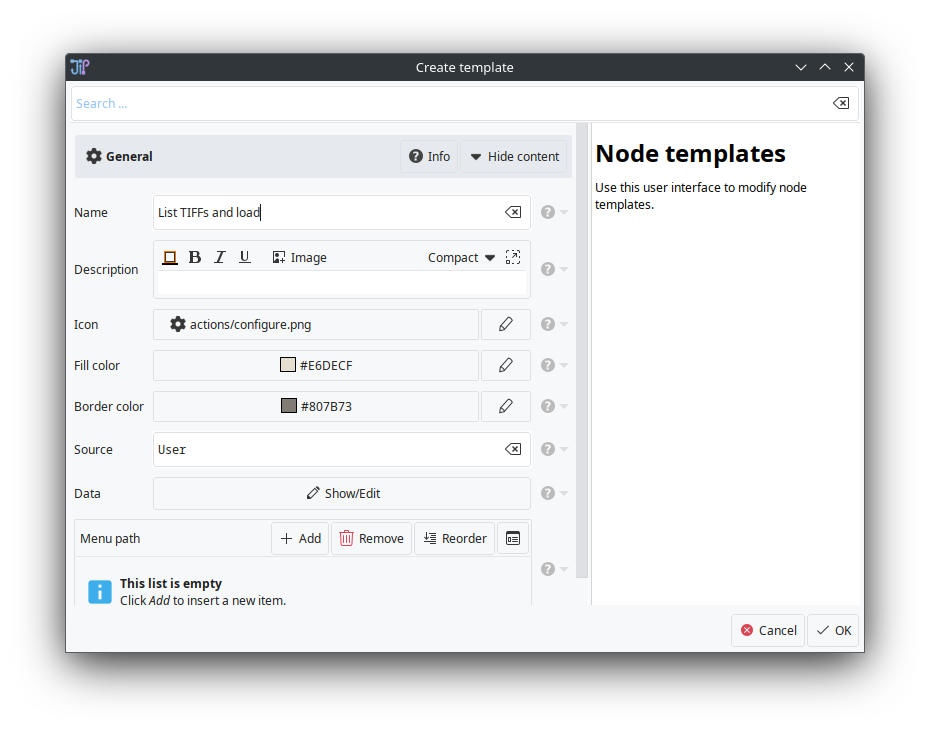Collapse the General section via Hide content
Viewport: 931px width, 731px height.
pos(514,156)
